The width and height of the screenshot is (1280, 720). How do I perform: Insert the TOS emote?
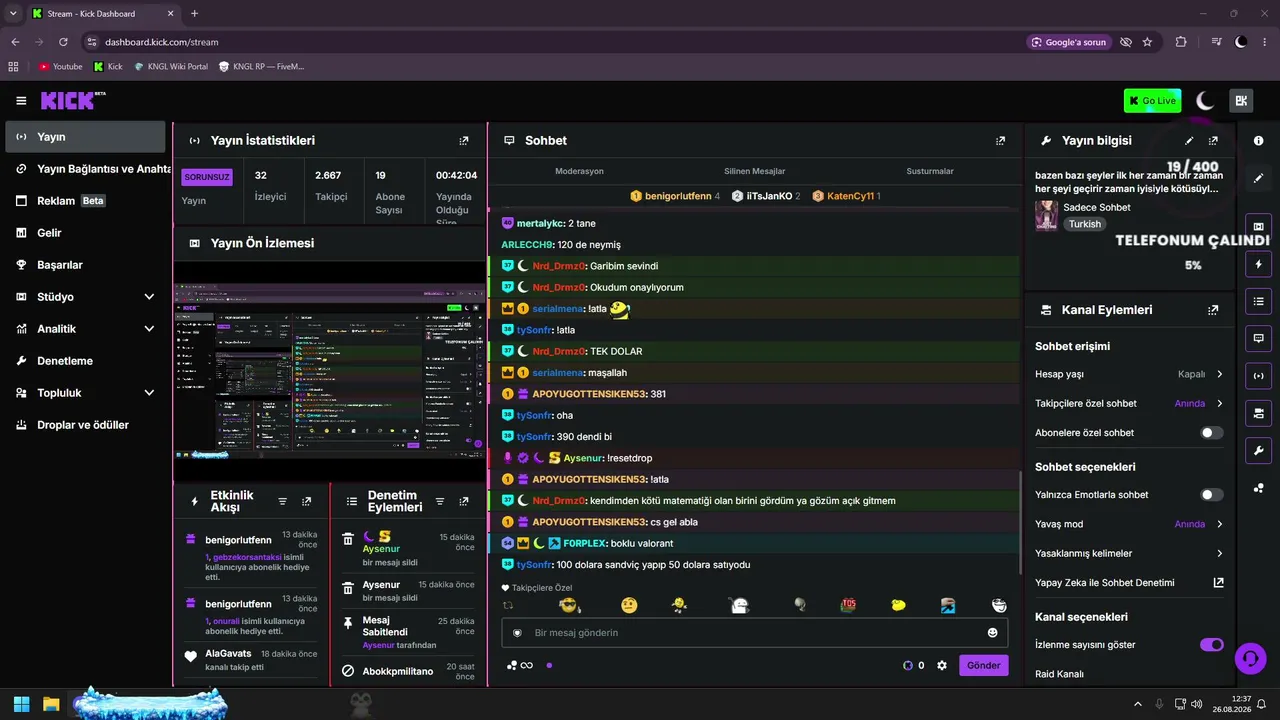(848, 605)
